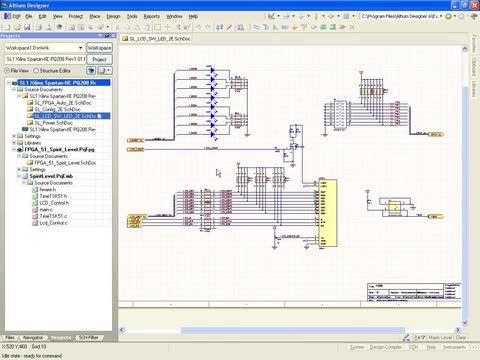Click the view options icon beside Structure Editor
The height and width of the screenshot is (360, 480).
tap(91, 71)
